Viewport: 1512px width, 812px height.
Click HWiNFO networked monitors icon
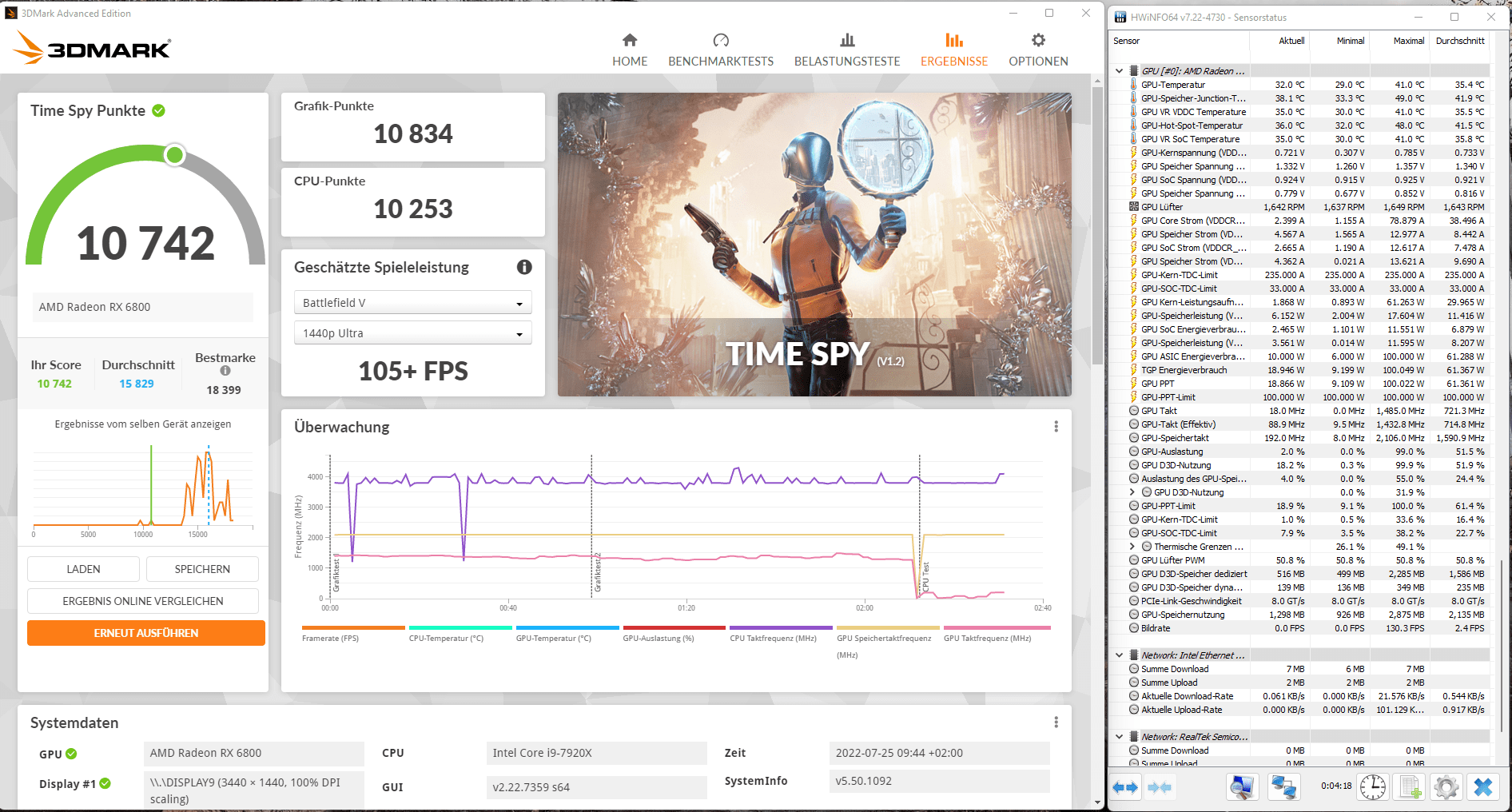1284,787
